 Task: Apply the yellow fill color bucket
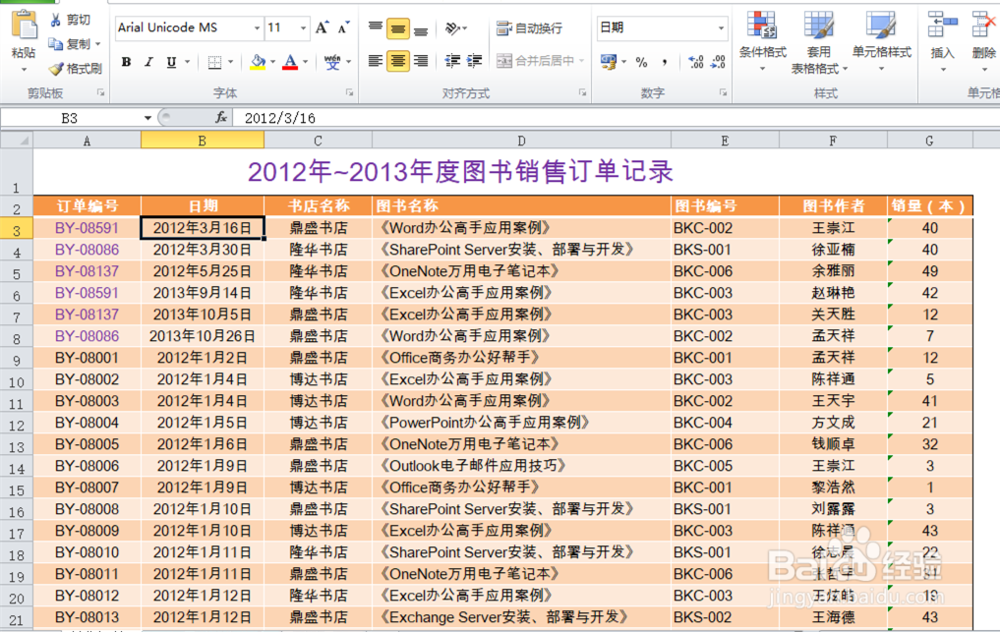(258, 62)
